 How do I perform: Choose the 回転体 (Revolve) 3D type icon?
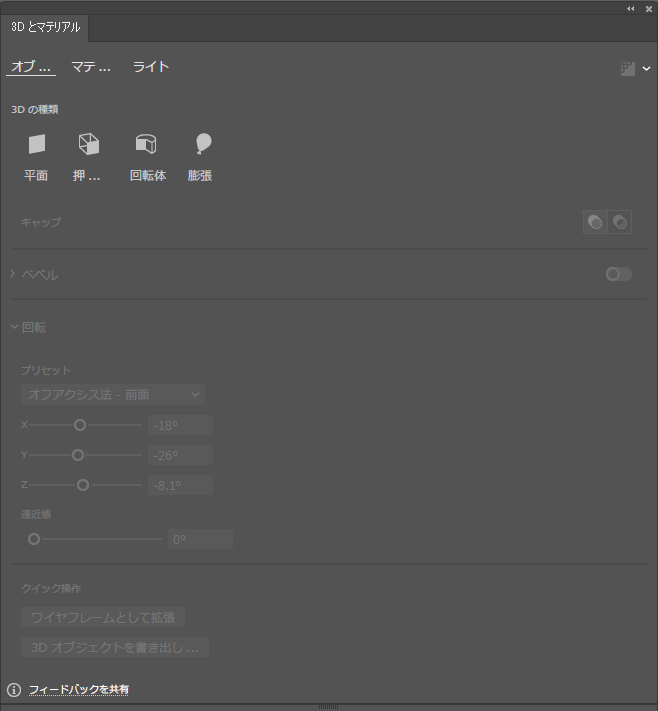[x=147, y=145]
